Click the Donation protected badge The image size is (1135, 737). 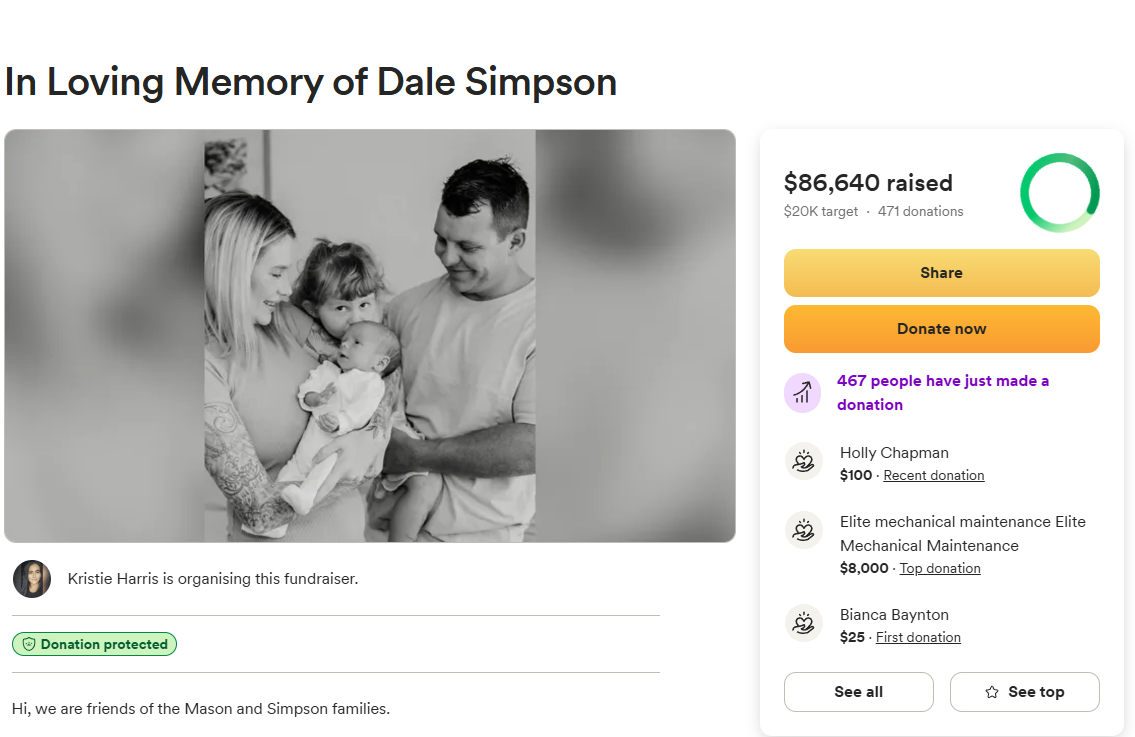pyautogui.click(x=95, y=645)
